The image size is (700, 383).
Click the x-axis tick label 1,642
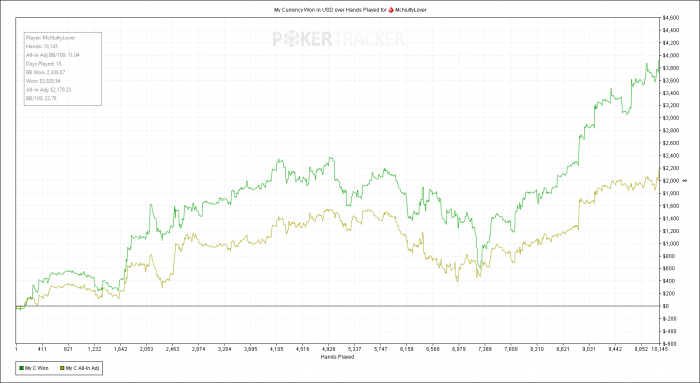tap(120, 349)
